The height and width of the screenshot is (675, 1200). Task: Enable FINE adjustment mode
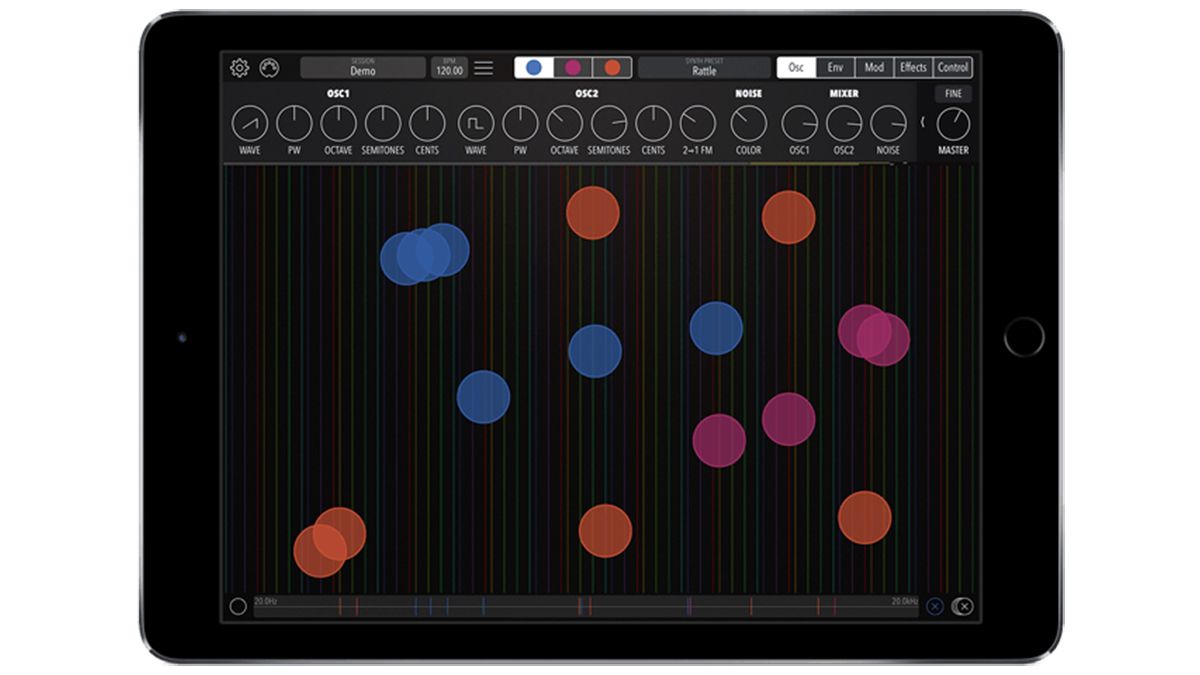(x=955, y=92)
